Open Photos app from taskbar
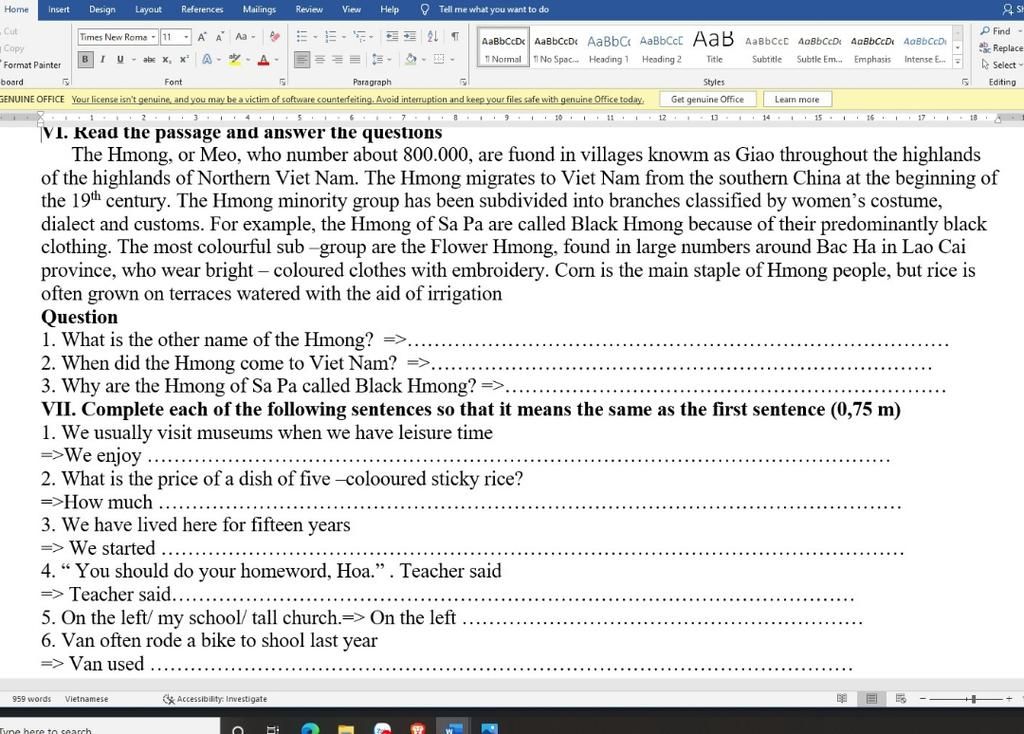This screenshot has height=734, width=1024. [x=489, y=729]
